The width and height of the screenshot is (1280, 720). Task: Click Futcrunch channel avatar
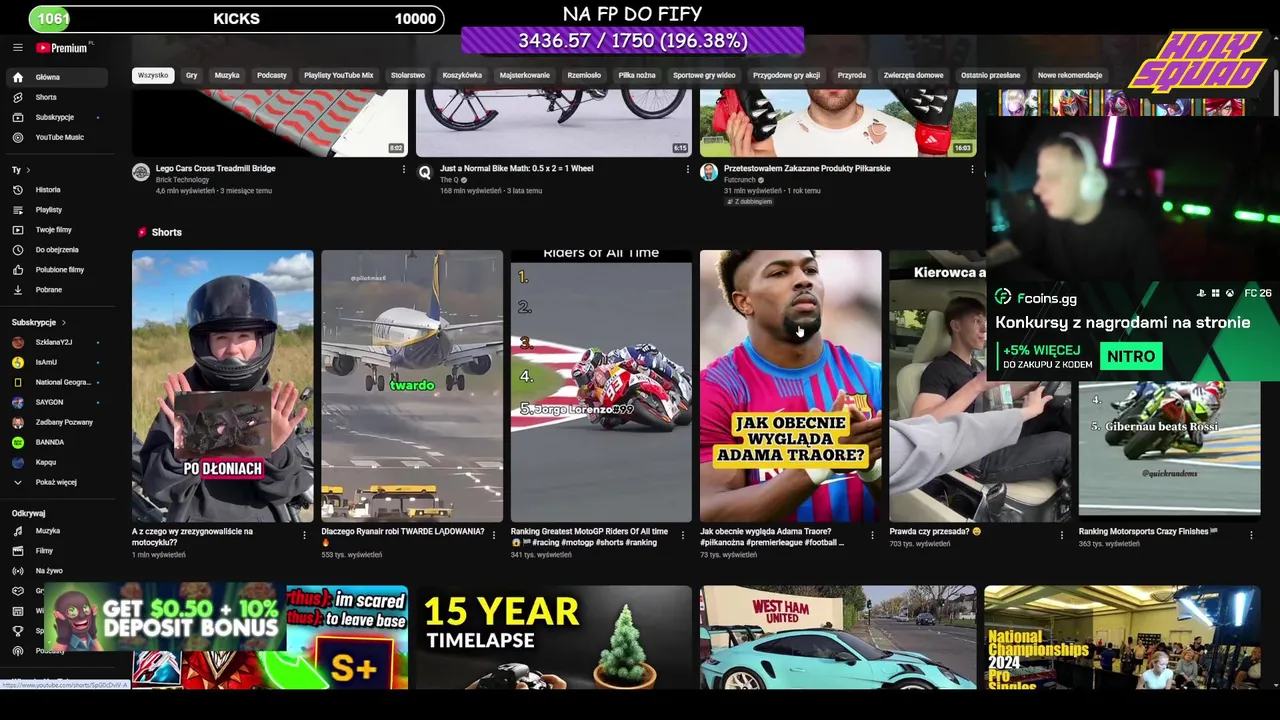tap(709, 172)
